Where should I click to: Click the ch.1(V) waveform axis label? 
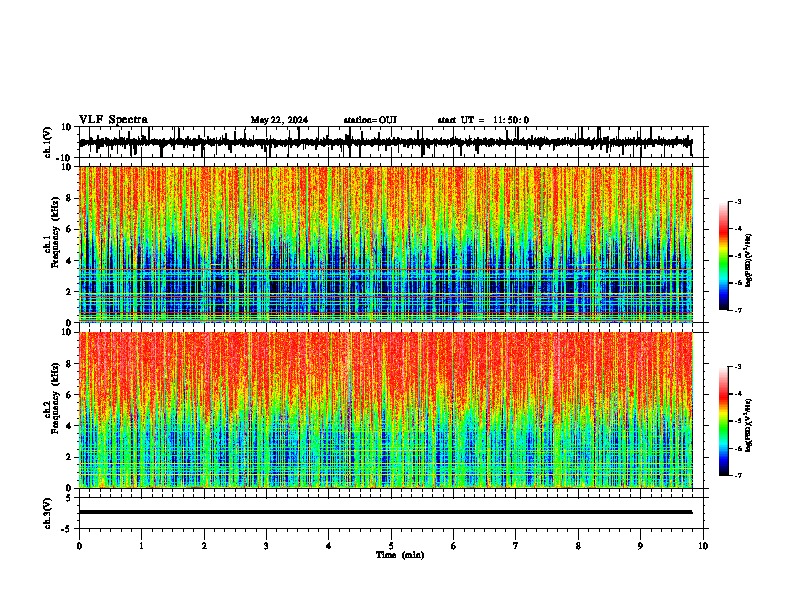pos(47,142)
